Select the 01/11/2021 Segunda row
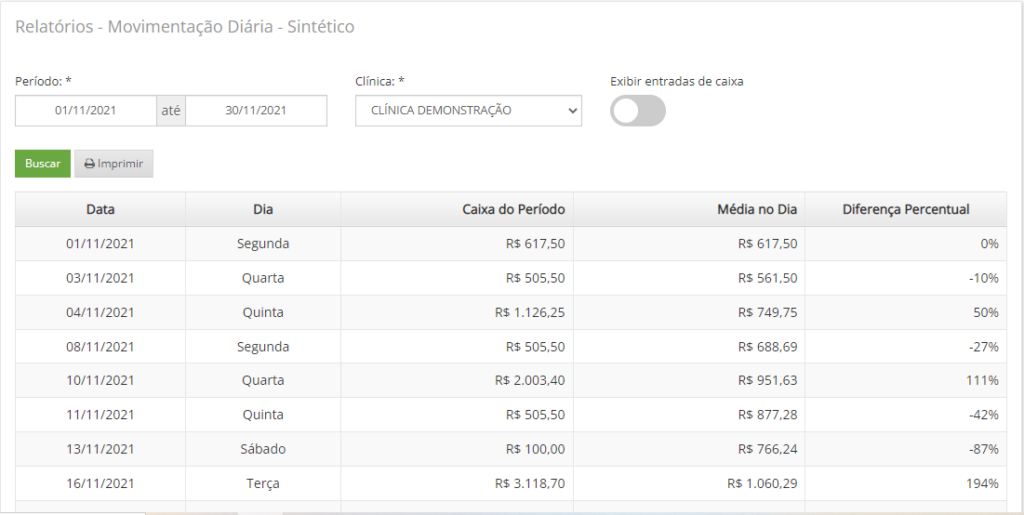The image size is (1024, 515). pos(511,243)
